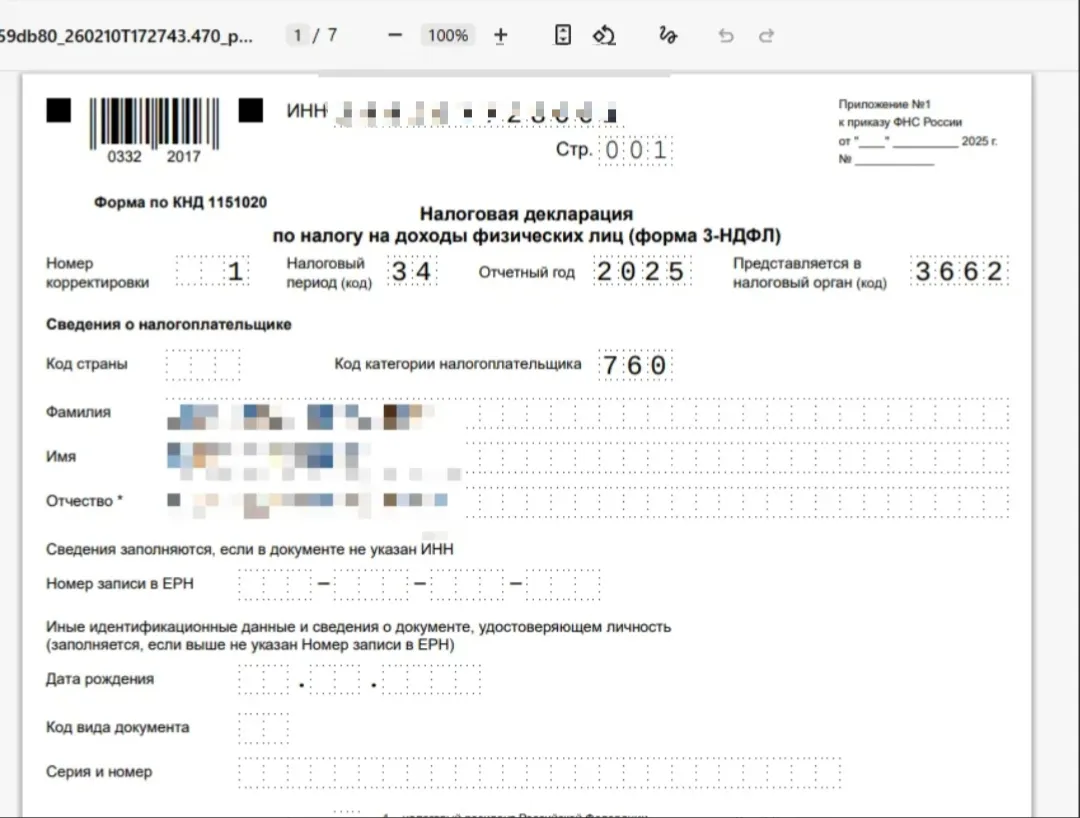Zoom out with the minus icon
Screen dimensions: 1080x818
point(395,35)
